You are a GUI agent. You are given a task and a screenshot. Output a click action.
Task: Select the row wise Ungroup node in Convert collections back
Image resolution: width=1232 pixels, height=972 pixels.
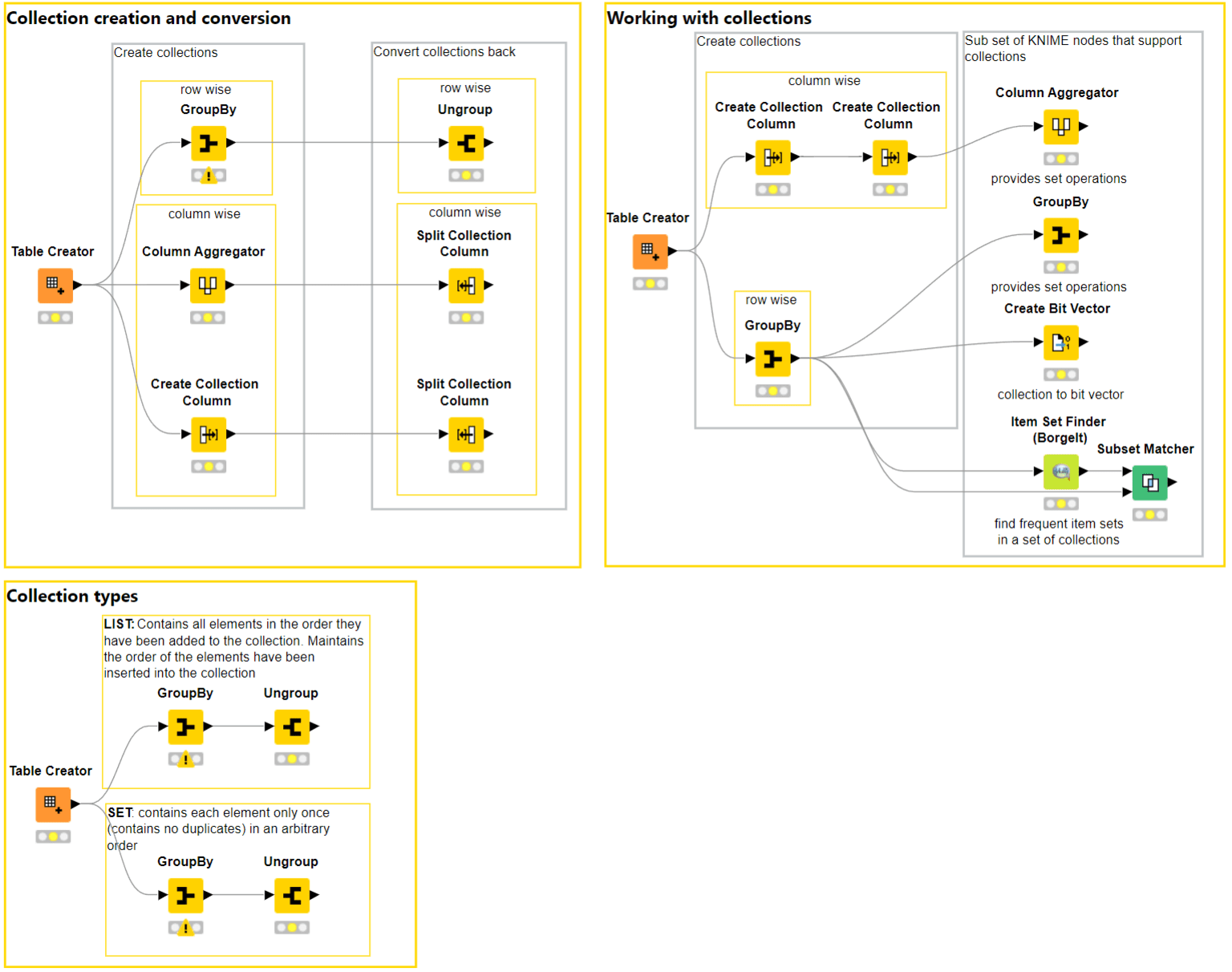(x=466, y=143)
